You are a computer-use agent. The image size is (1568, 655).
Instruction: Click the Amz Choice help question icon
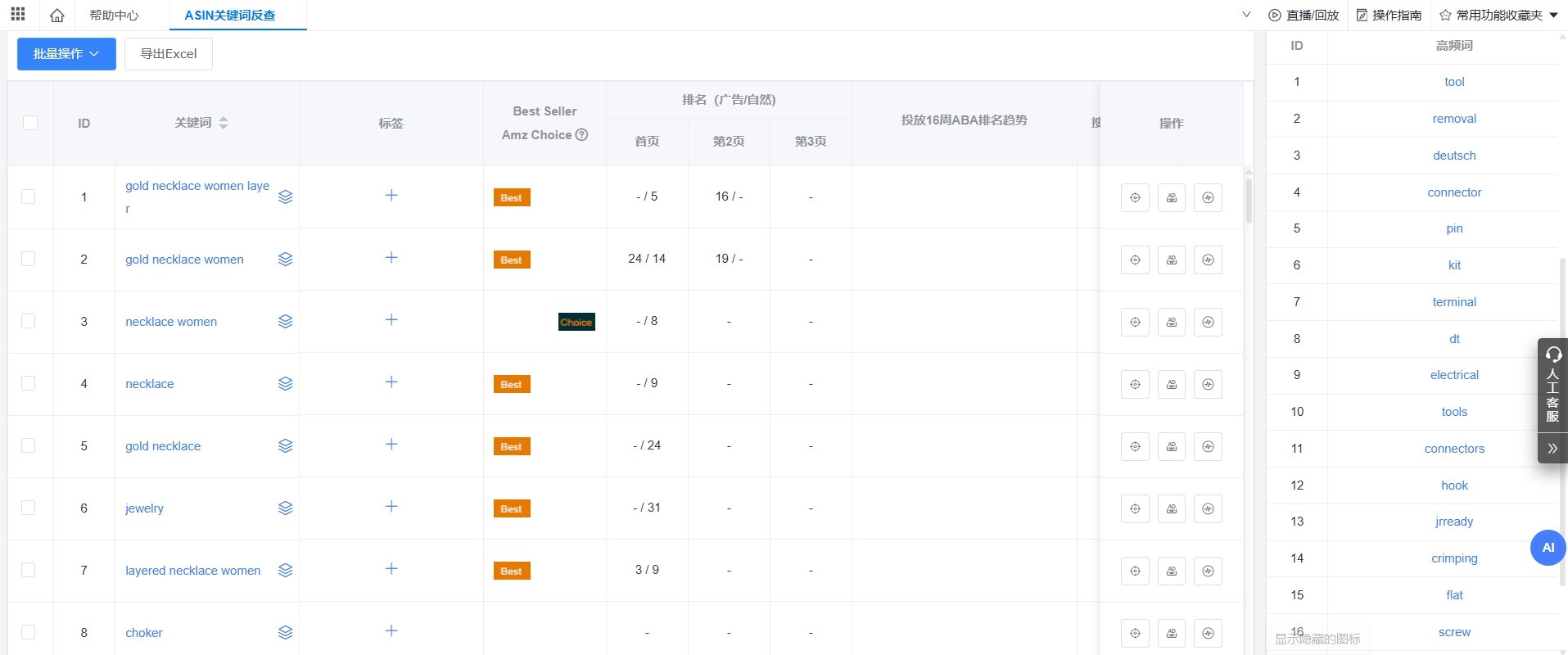pos(581,135)
